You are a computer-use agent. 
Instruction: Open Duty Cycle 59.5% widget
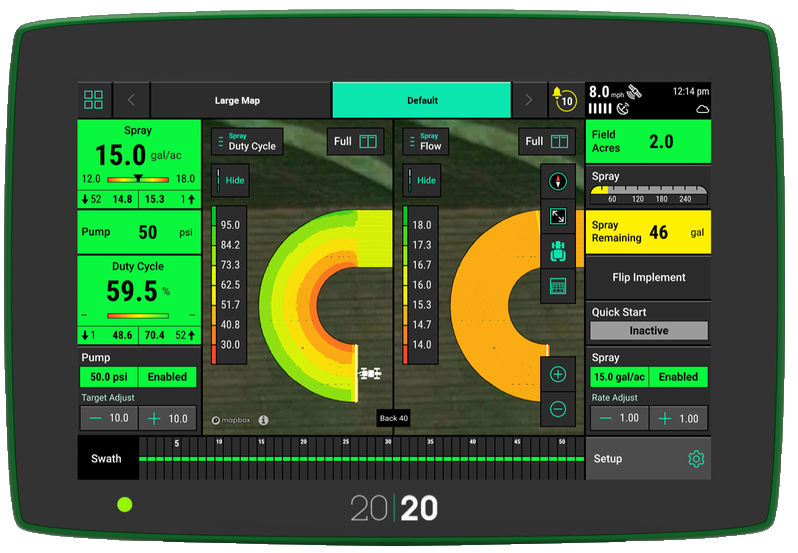click(139, 300)
